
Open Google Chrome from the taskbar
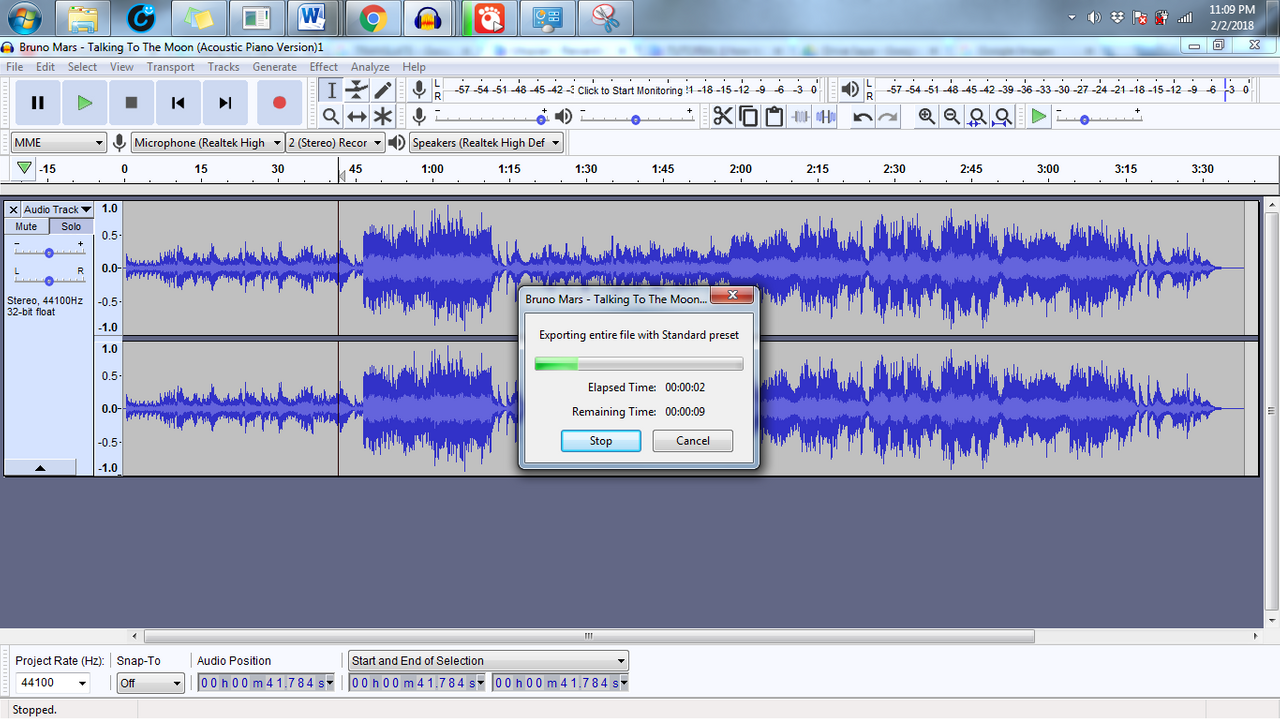pyautogui.click(x=373, y=18)
